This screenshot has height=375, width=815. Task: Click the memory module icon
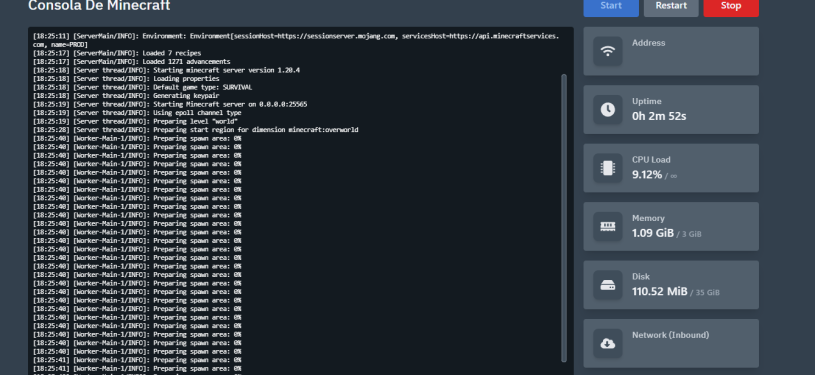pyautogui.click(x=608, y=226)
